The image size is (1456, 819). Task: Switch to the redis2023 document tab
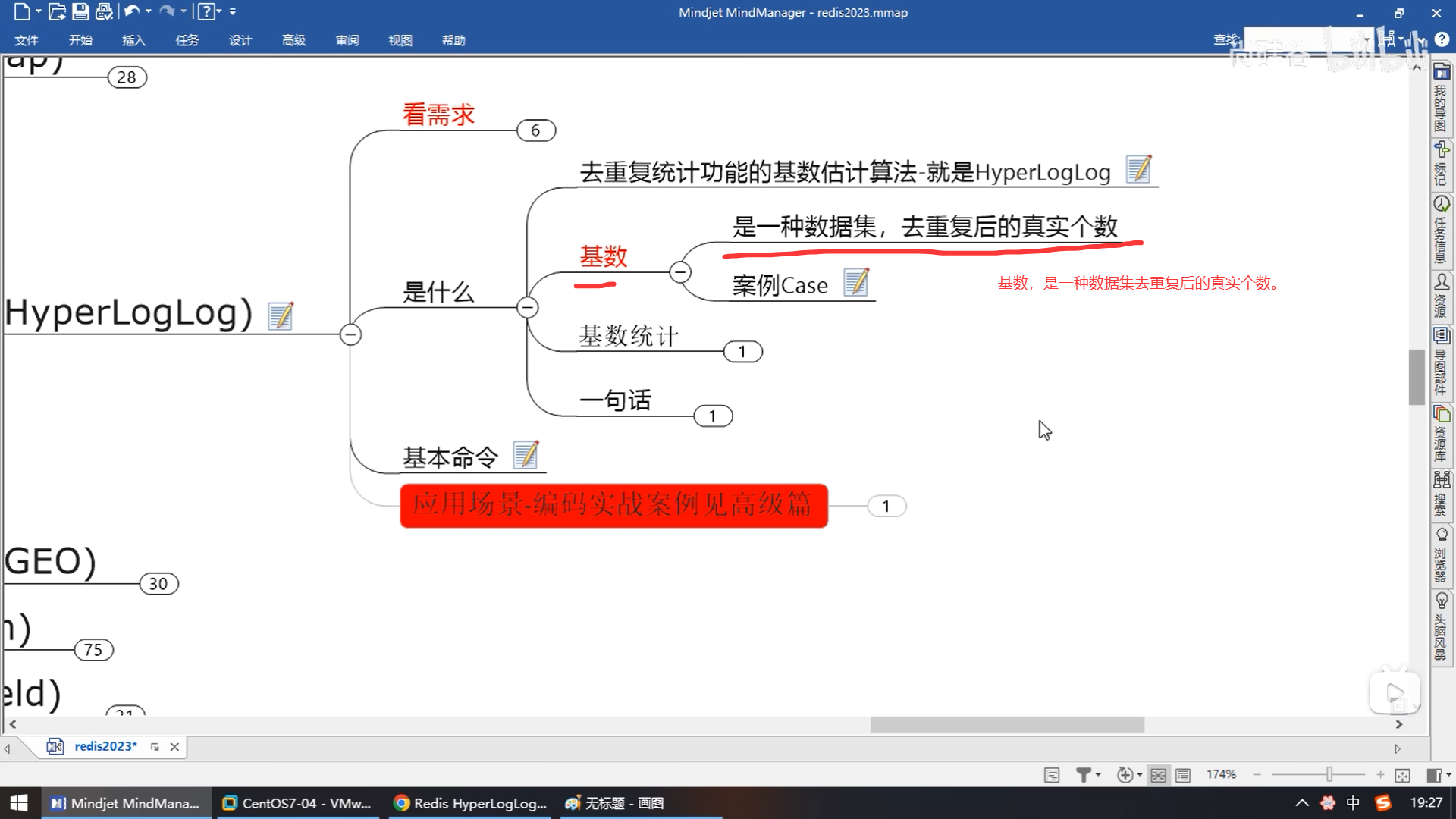tap(105, 746)
